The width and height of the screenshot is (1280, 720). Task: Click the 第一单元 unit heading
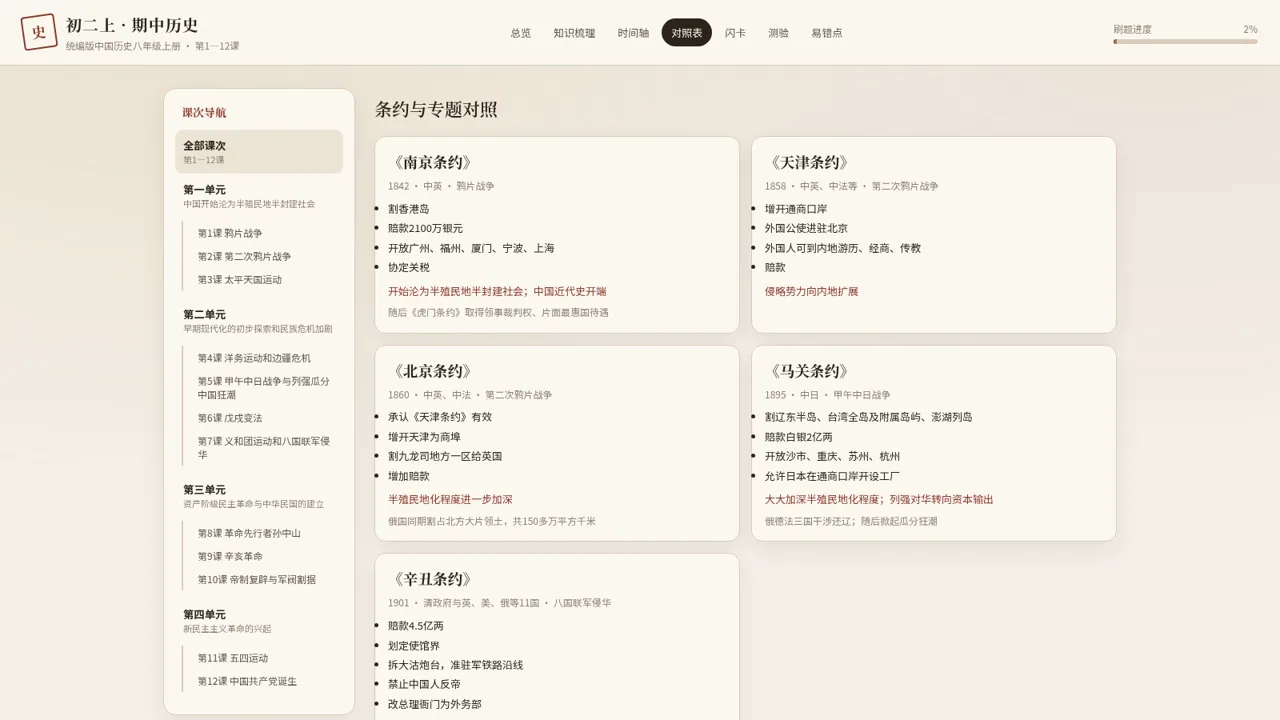pyautogui.click(x=204, y=190)
